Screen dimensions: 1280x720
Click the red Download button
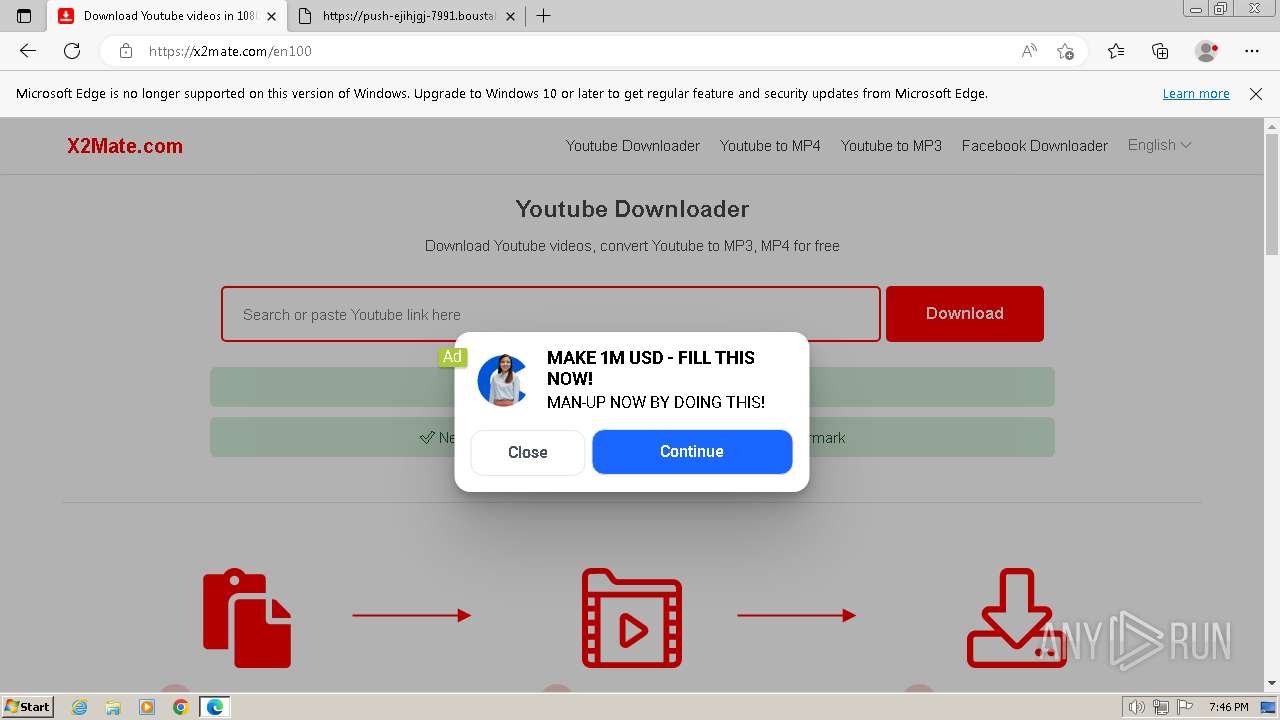click(x=965, y=314)
